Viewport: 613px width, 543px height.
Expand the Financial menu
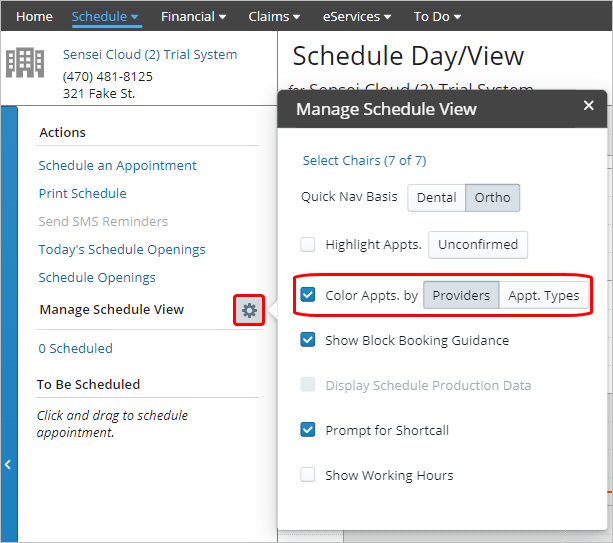(x=193, y=17)
